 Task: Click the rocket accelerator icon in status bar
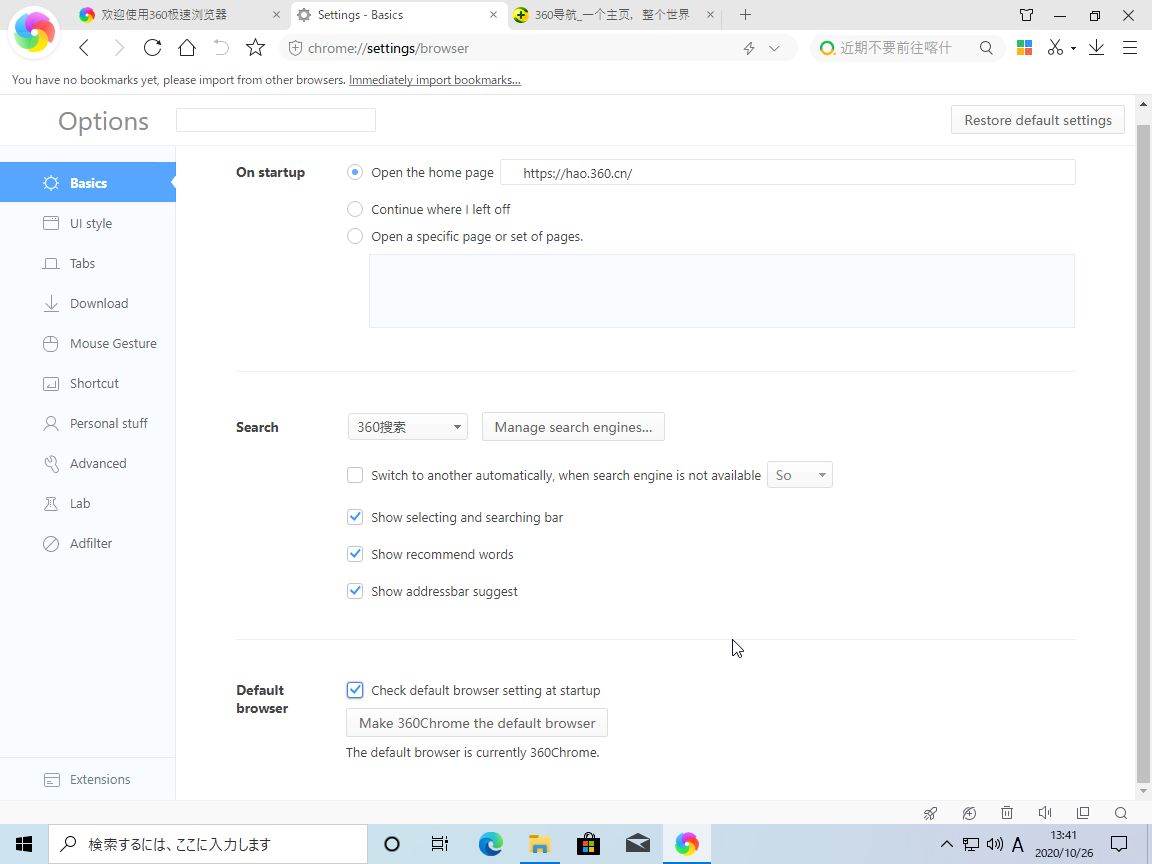click(930, 813)
